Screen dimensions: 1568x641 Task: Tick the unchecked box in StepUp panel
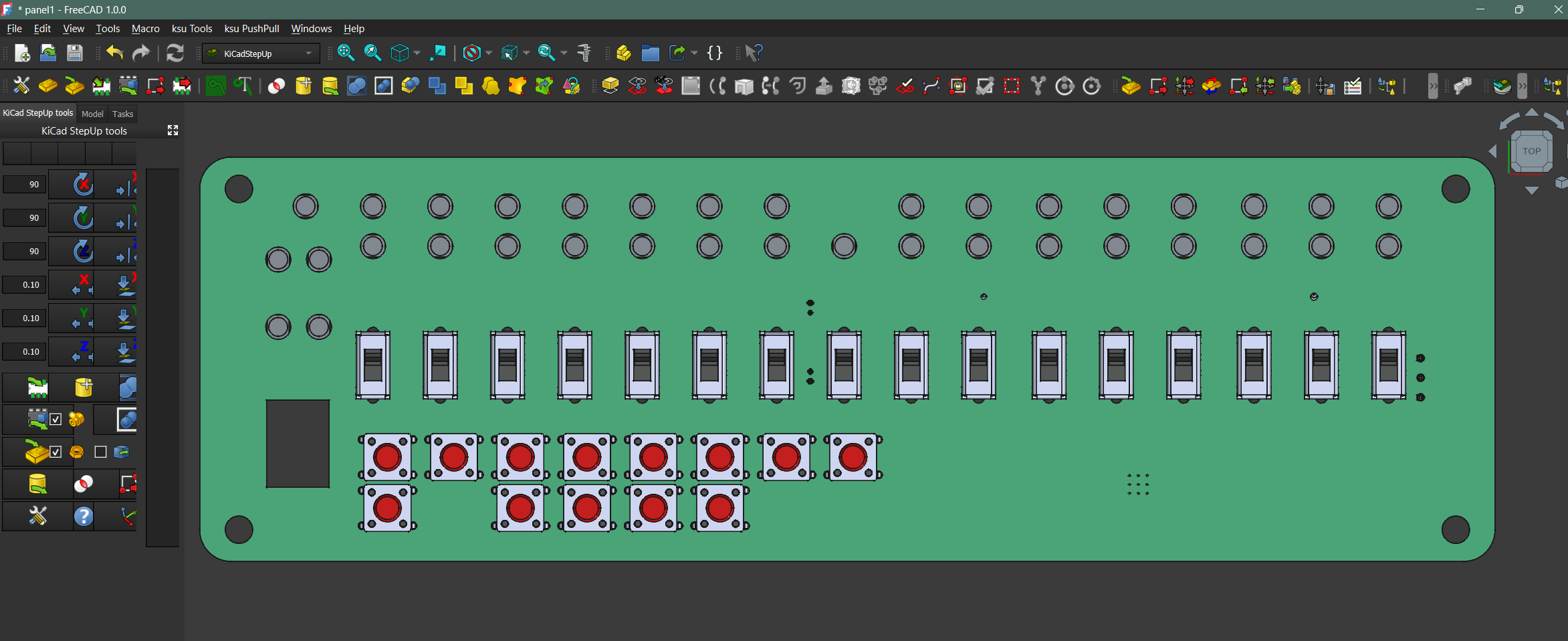pyautogui.click(x=100, y=452)
